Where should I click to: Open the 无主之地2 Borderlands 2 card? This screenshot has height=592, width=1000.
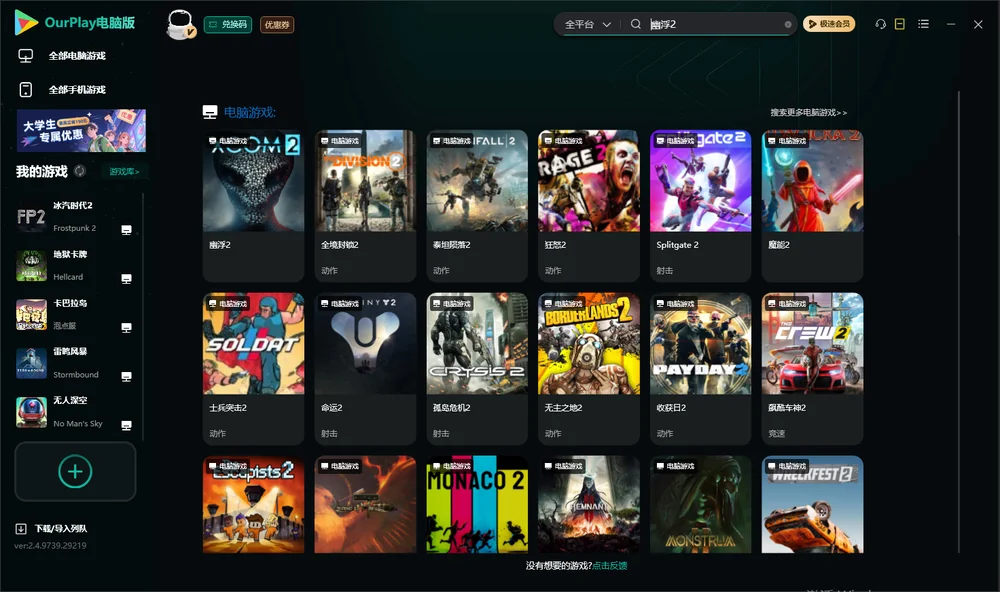point(589,369)
